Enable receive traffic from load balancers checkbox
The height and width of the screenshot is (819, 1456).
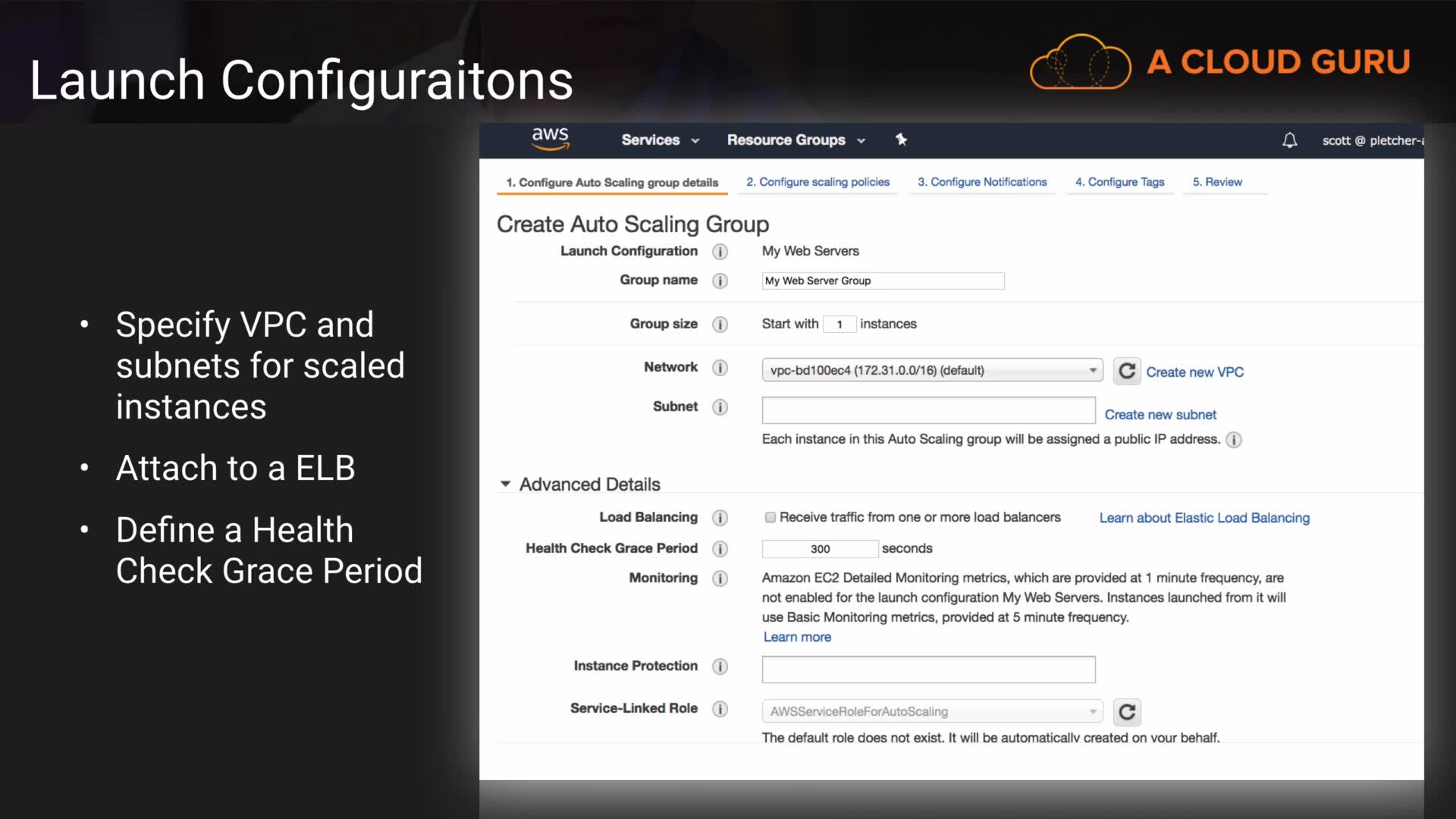(770, 517)
